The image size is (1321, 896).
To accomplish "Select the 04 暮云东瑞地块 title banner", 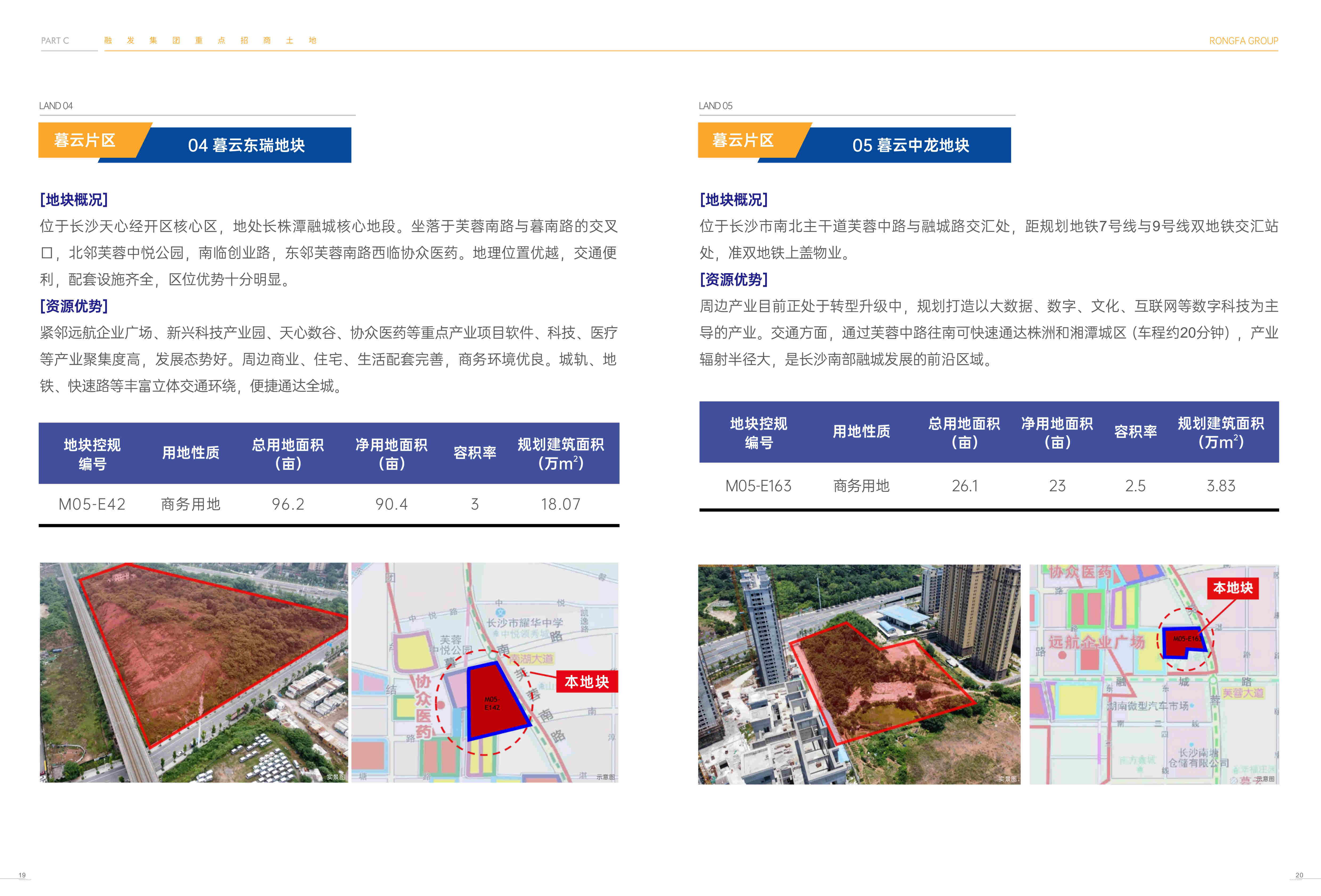I will tap(246, 145).
